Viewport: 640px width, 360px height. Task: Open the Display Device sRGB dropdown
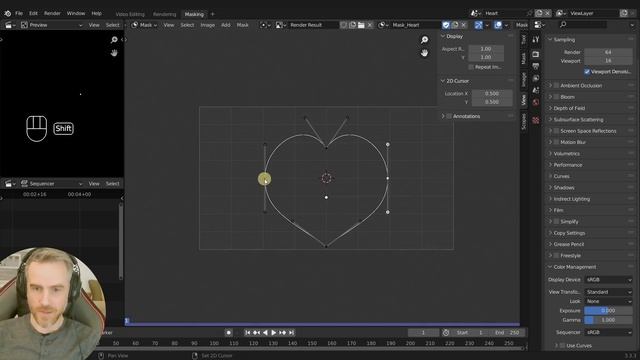pos(609,280)
